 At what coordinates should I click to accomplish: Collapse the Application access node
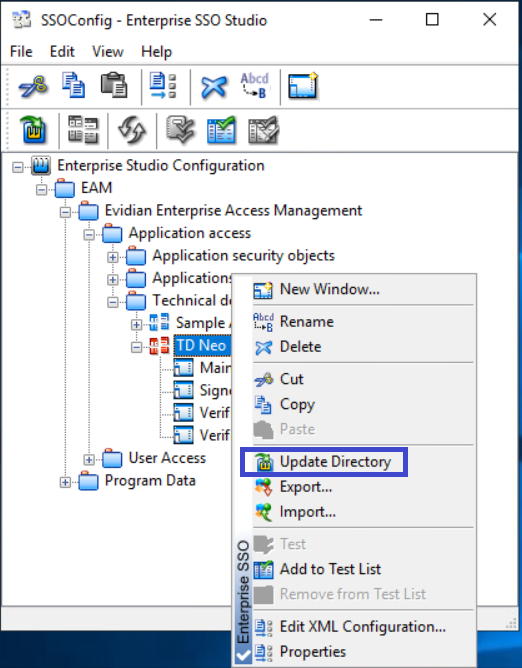tap(89, 234)
